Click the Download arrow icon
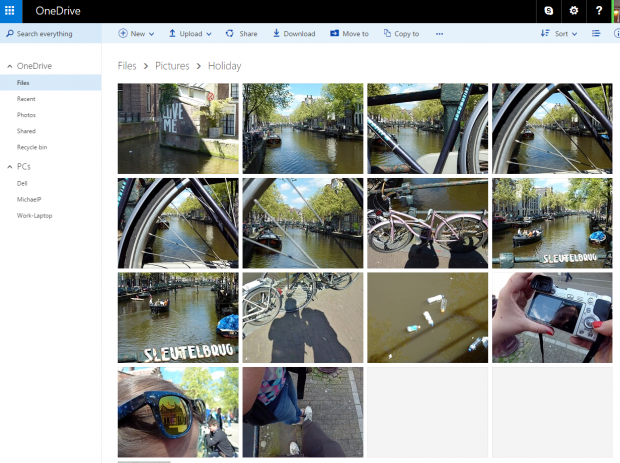Image resolution: width=620 pixels, height=463 pixels. tap(276, 34)
